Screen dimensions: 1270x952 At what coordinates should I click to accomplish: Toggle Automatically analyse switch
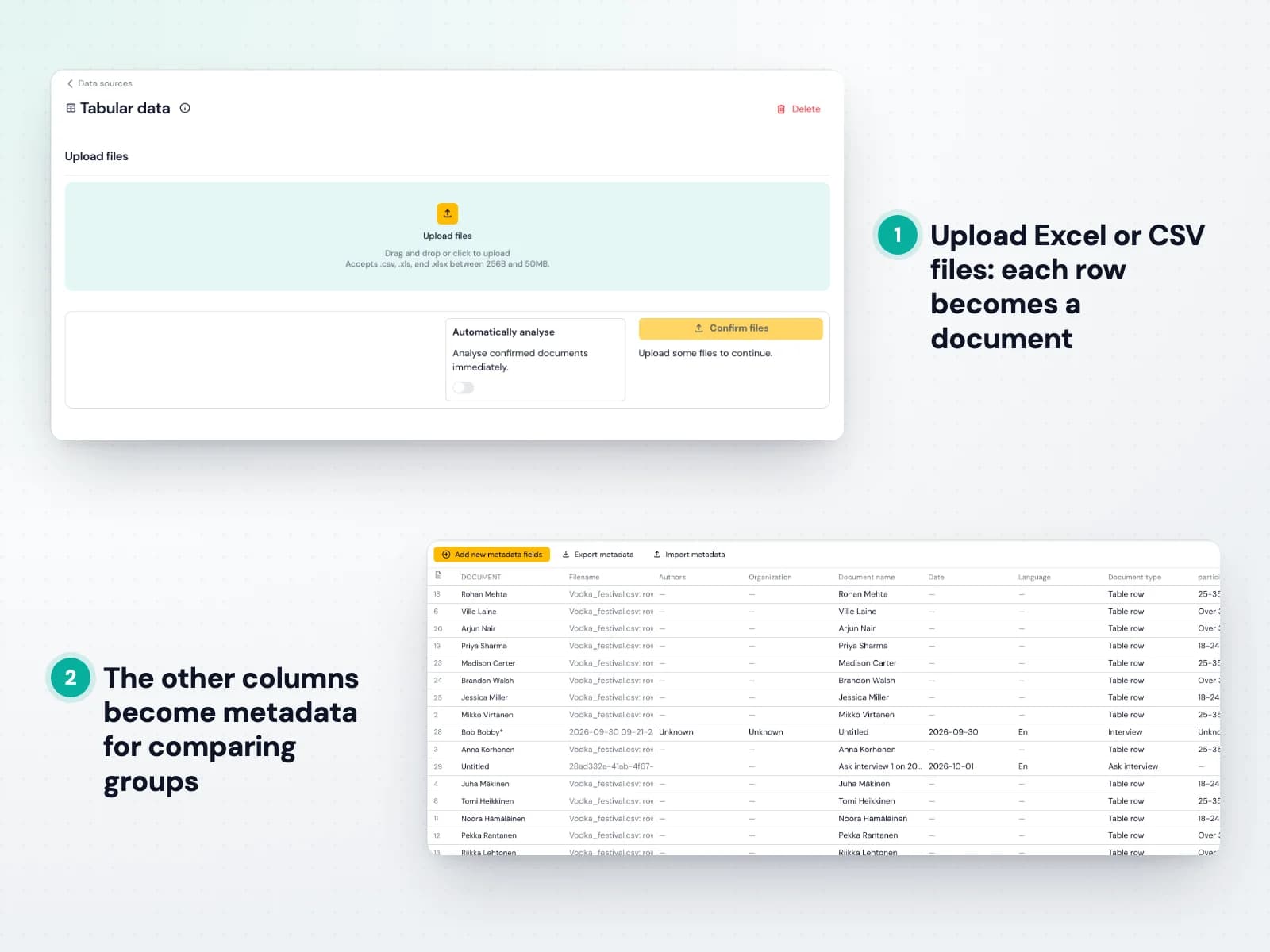464,388
